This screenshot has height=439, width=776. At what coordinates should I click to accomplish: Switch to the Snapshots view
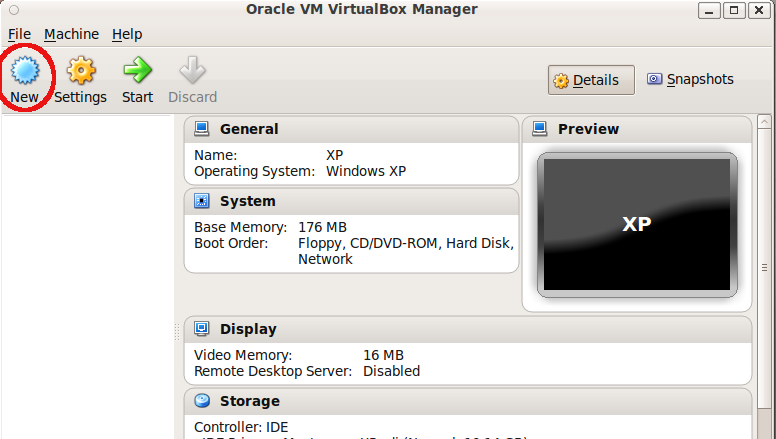pos(690,79)
